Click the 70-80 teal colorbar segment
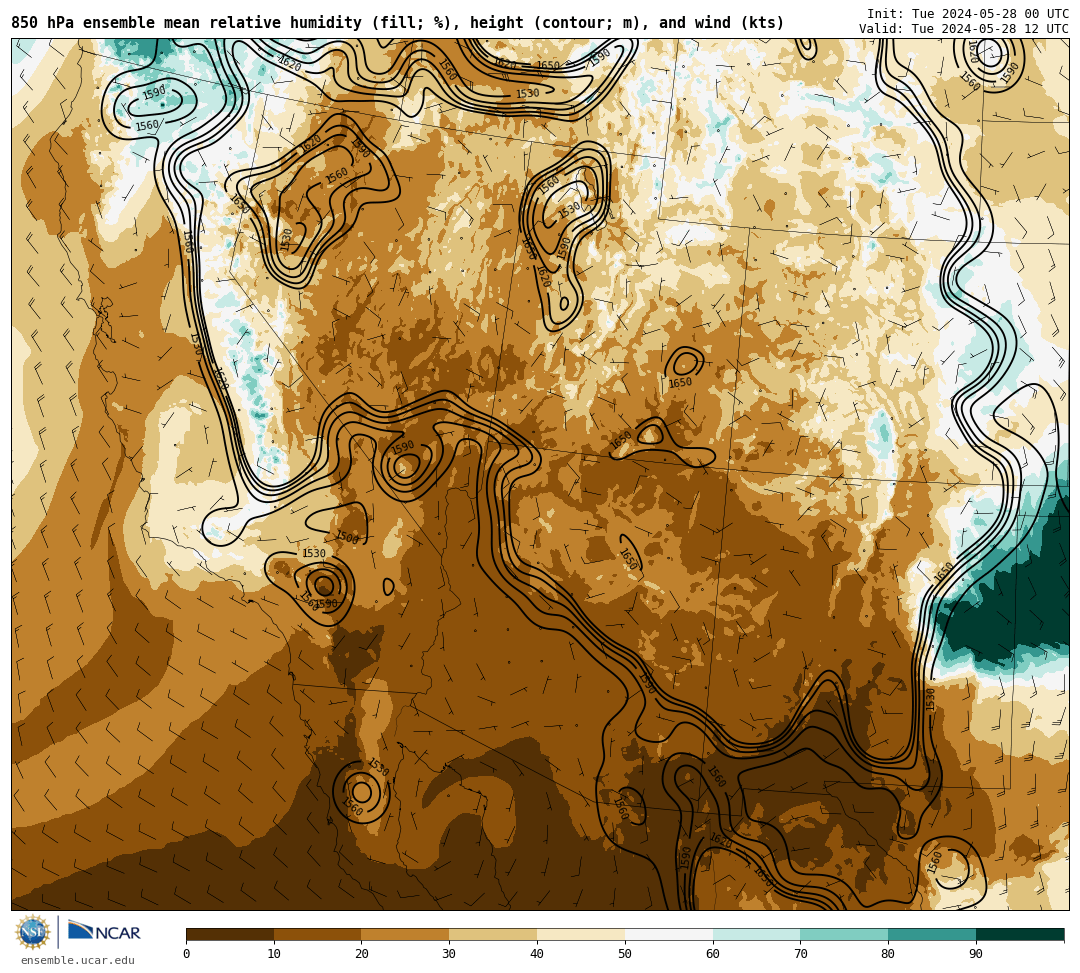Viewport: 1080px width, 973px height. (x=844, y=934)
